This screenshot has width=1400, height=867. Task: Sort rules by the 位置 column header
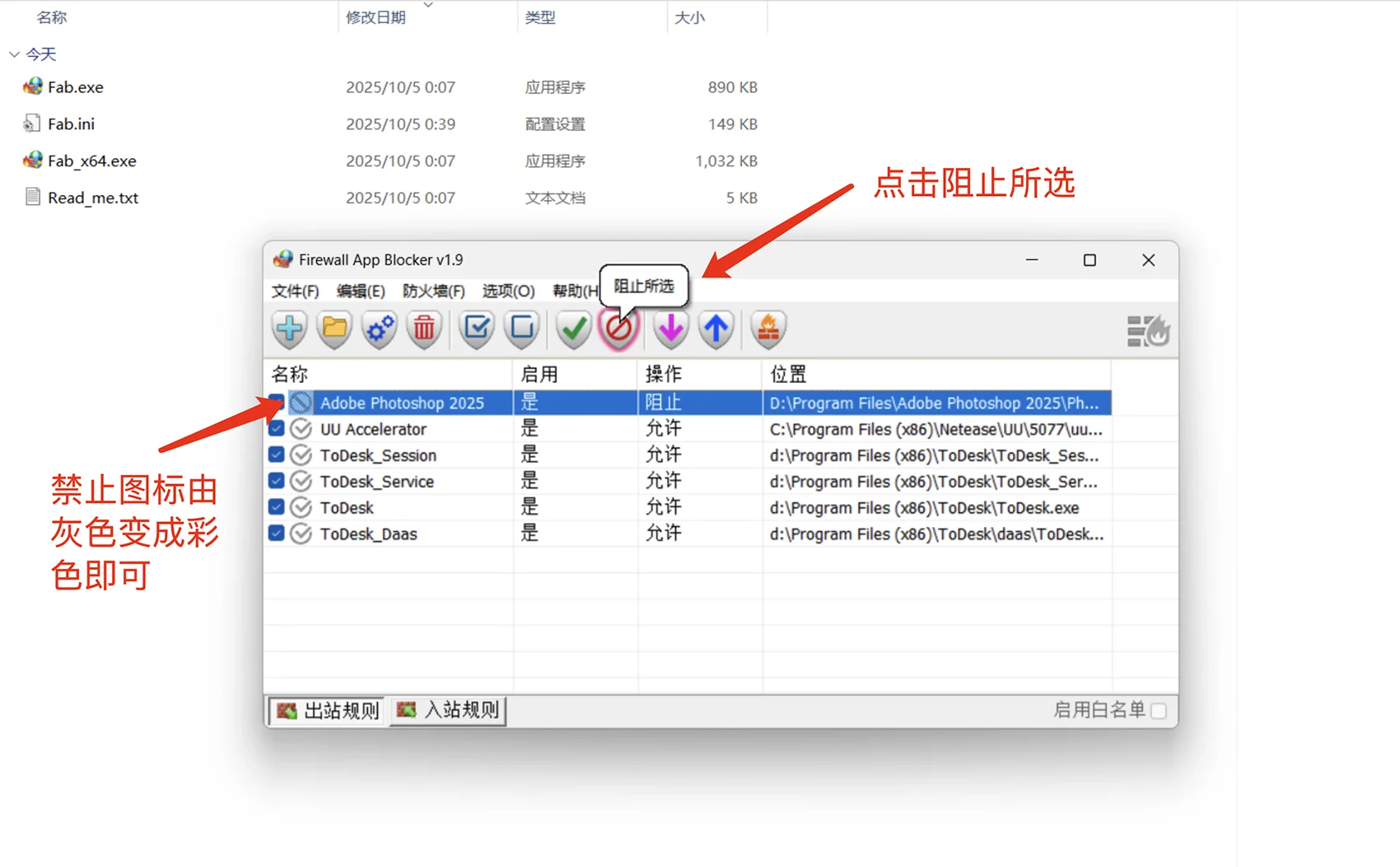tap(788, 375)
